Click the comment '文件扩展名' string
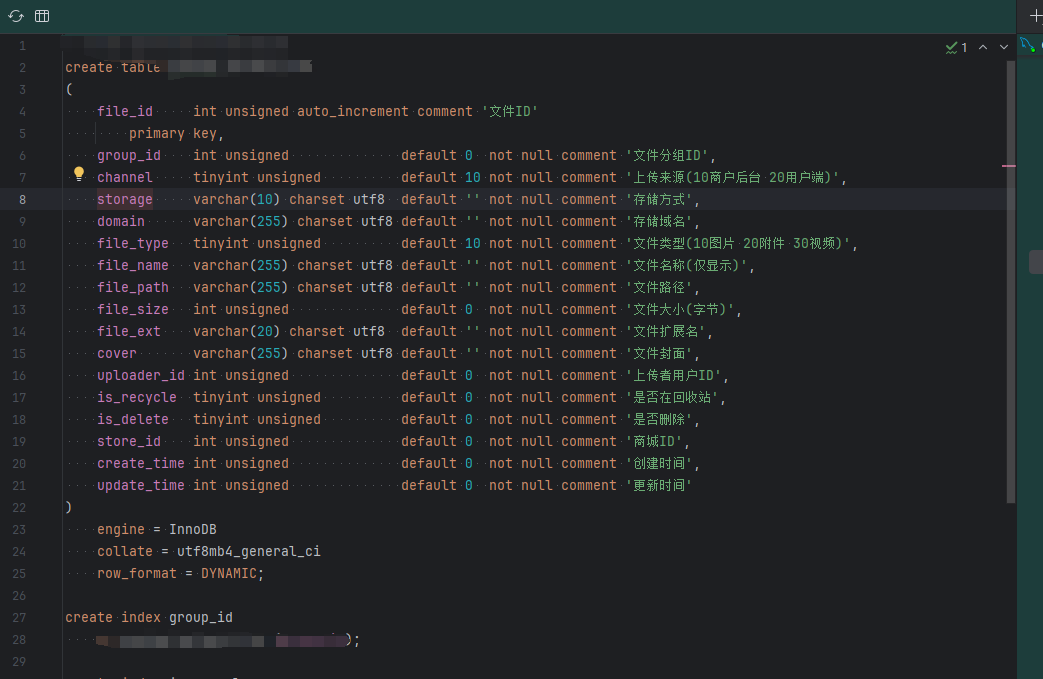 [666, 331]
